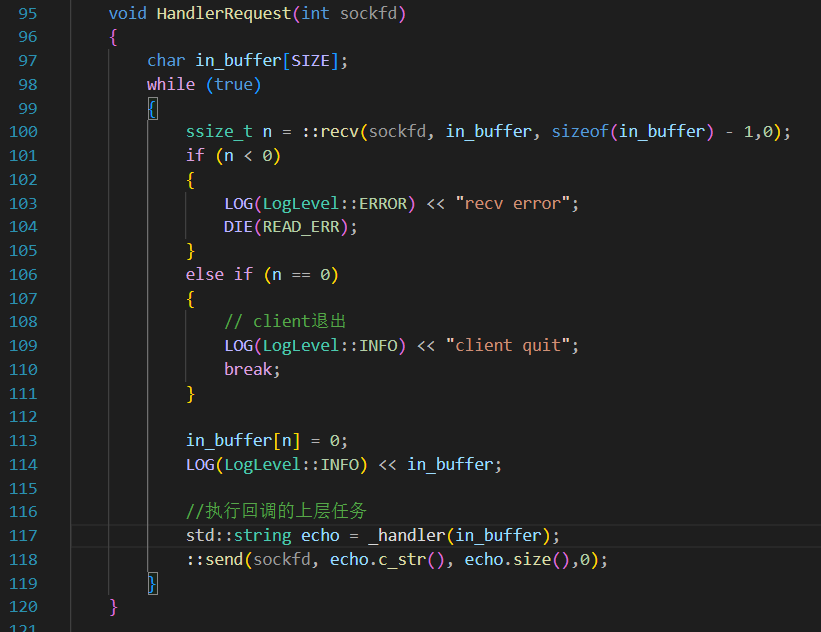This screenshot has width=821, height=632.
Task: Click the '// client退出' comment
Action: pyautogui.click(x=285, y=321)
